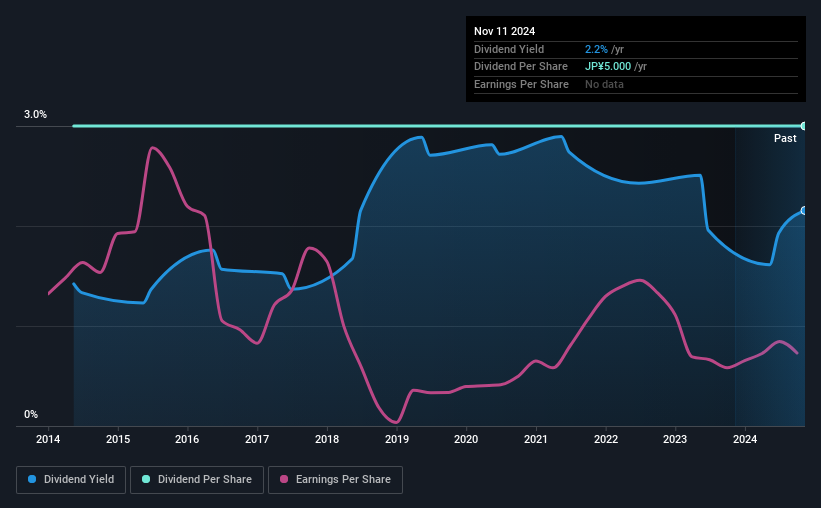Toggle the Dividend Per Share legend button

(197, 480)
